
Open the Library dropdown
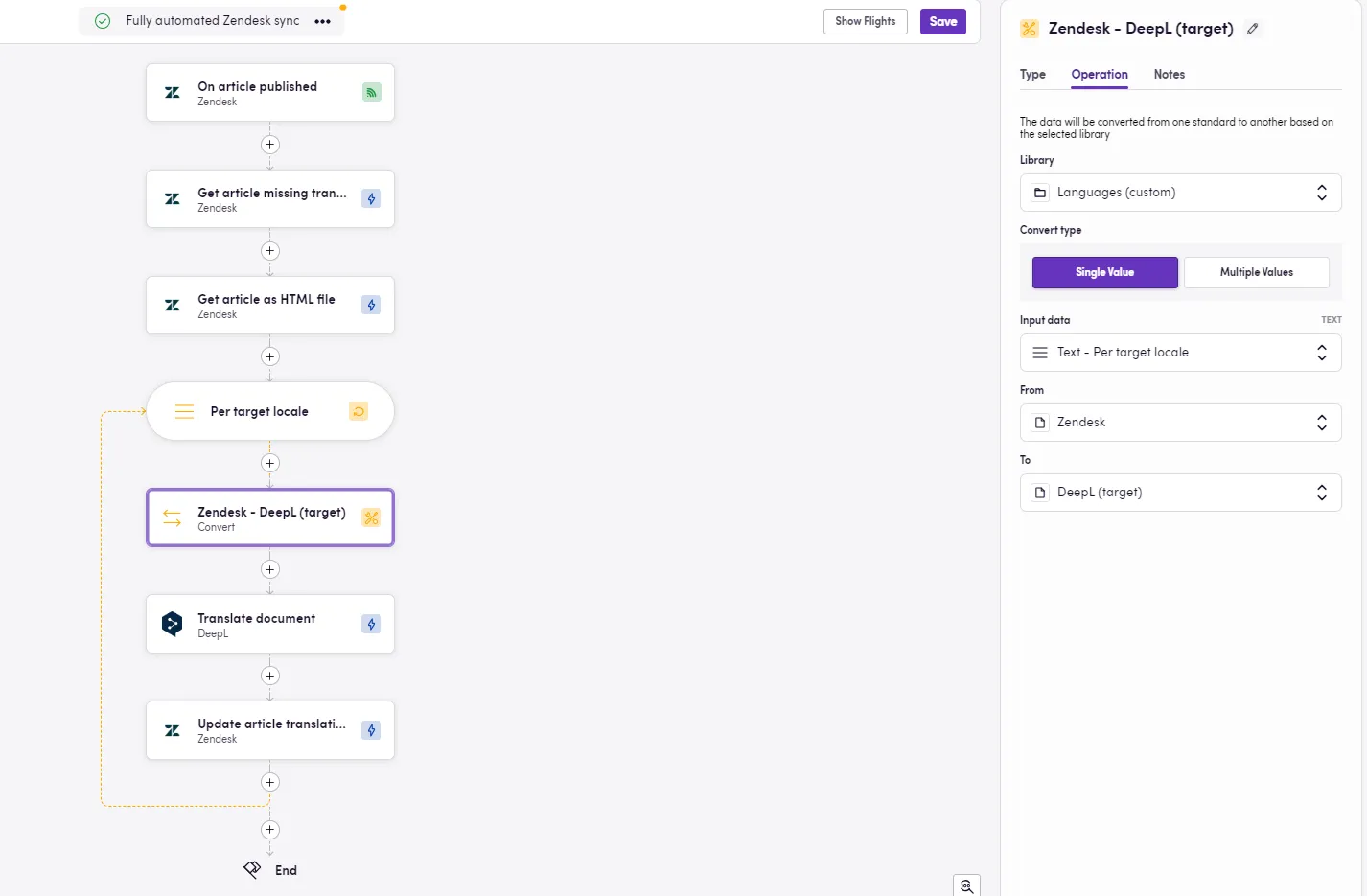[x=1180, y=193]
